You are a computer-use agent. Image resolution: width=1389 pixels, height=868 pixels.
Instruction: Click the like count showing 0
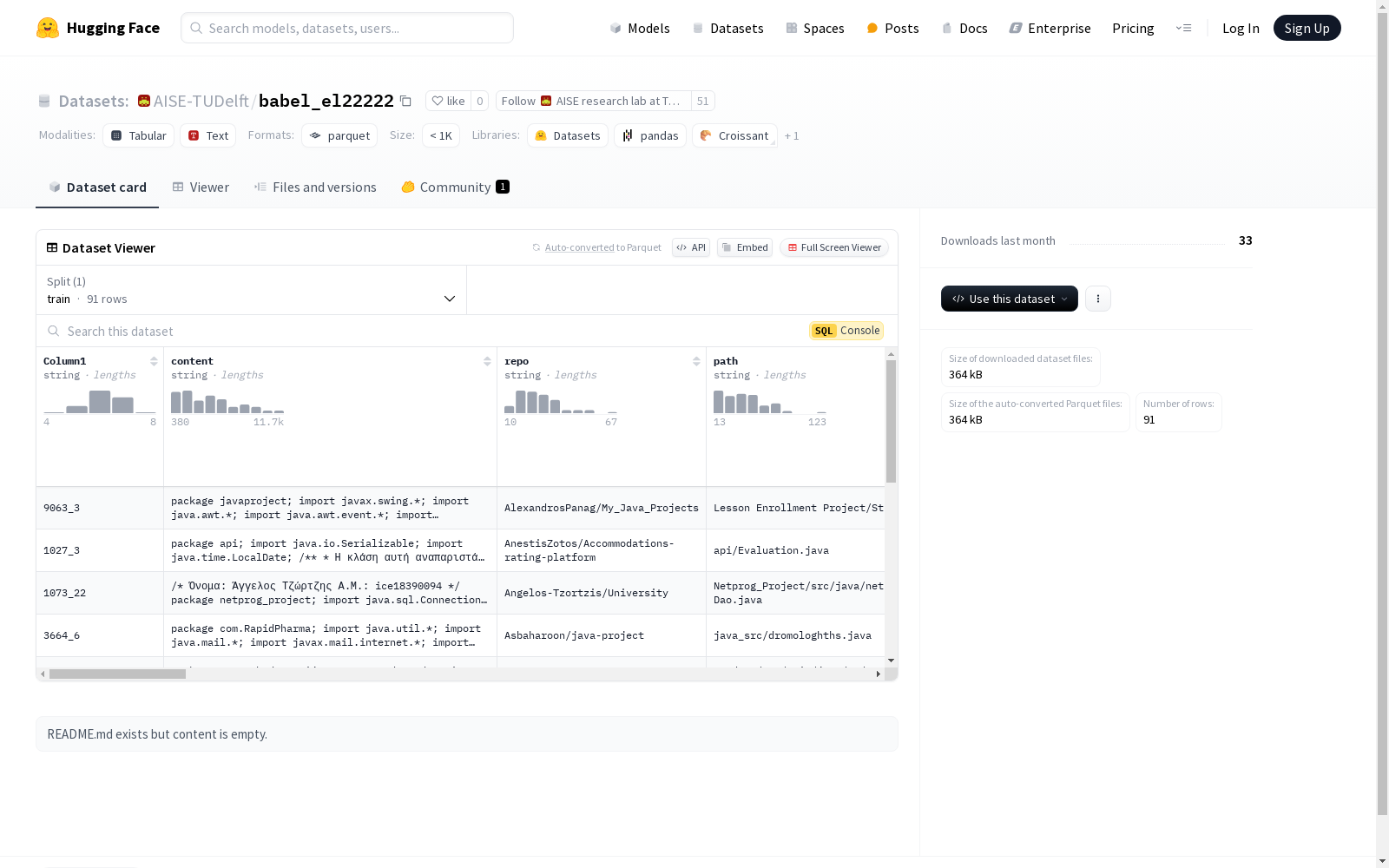pos(479,101)
